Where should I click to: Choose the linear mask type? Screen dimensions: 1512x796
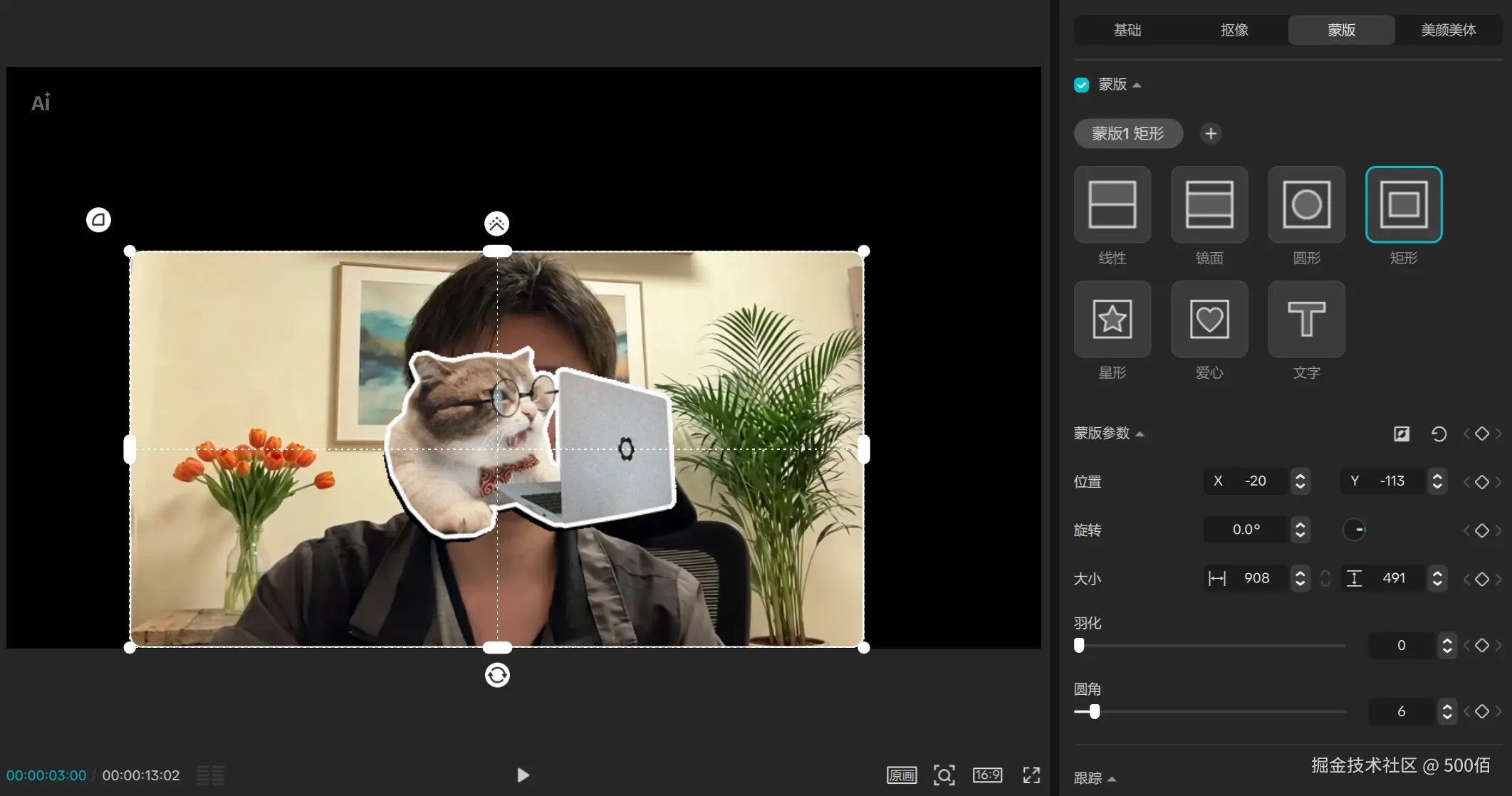(1112, 205)
